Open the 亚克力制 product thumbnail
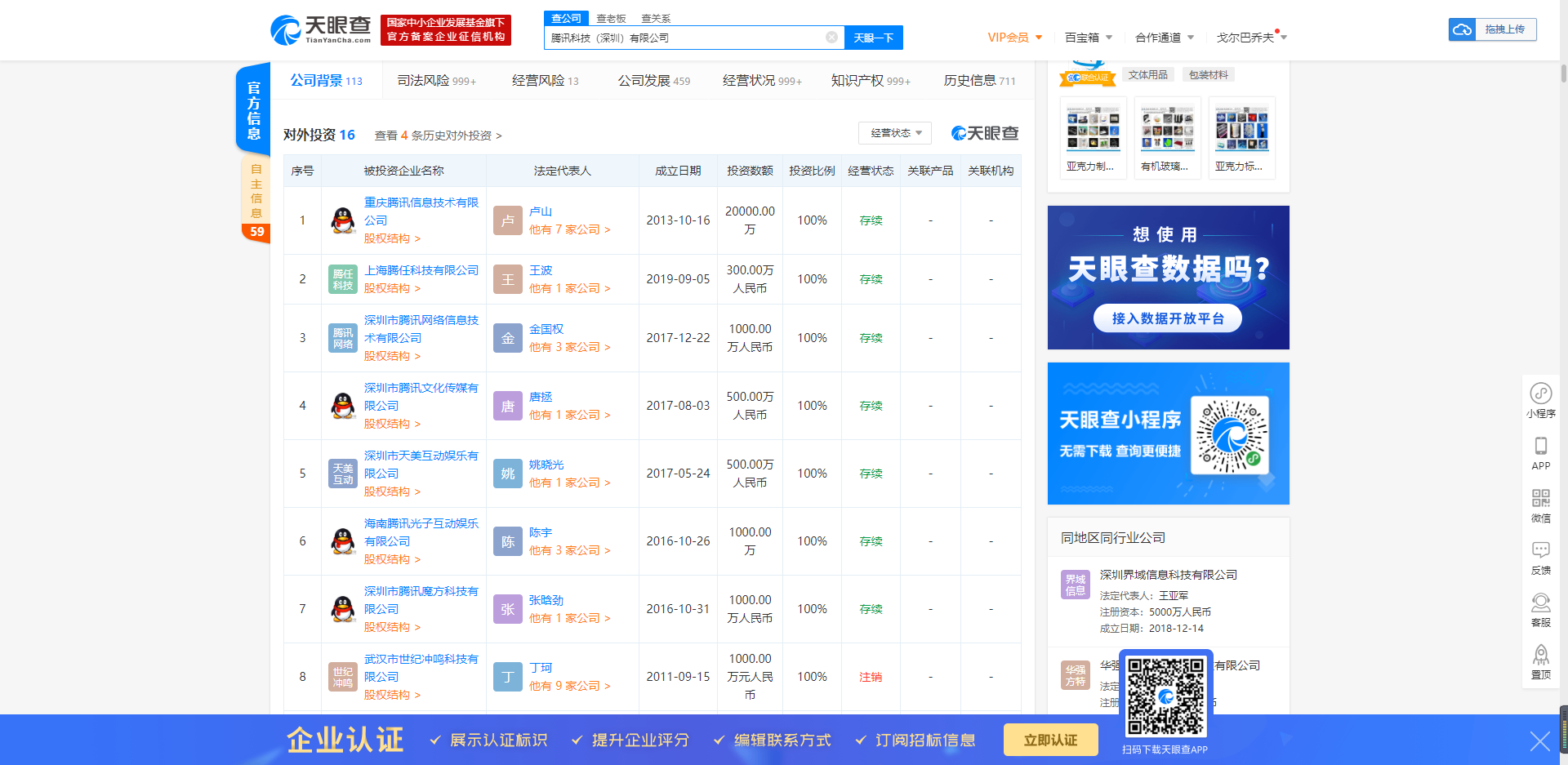 (x=1094, y=137)
